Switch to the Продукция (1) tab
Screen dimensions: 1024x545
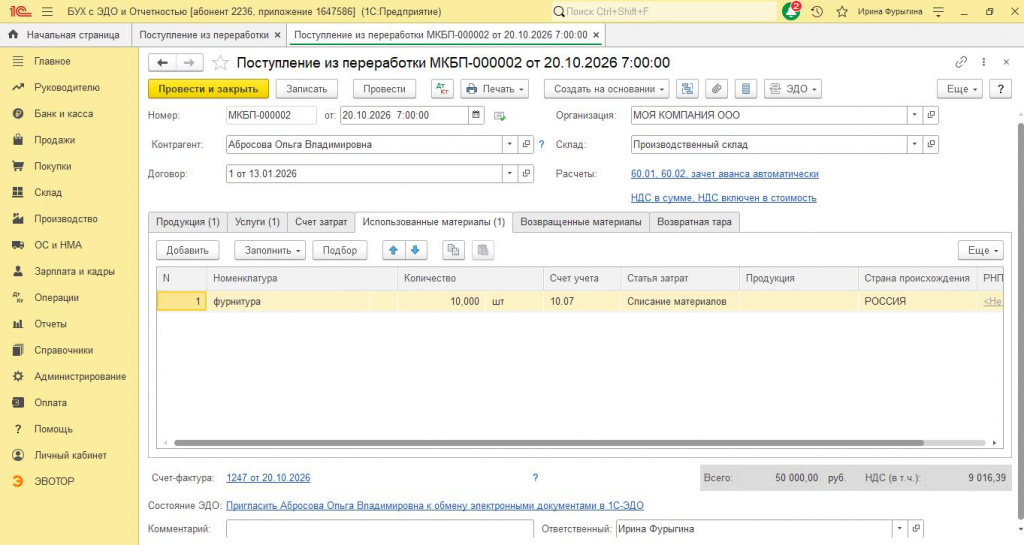pyautogui.click(x=187, y=222)
